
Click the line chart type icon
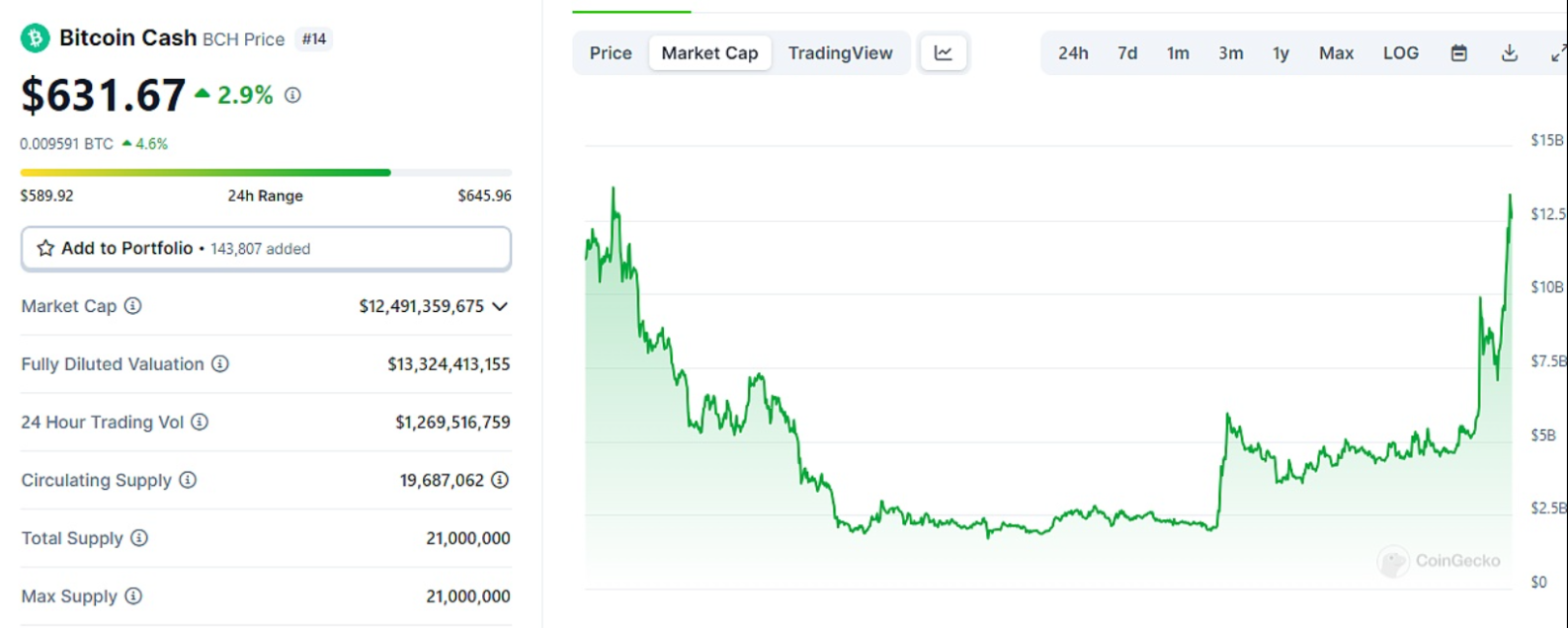(x=944, y=53)
